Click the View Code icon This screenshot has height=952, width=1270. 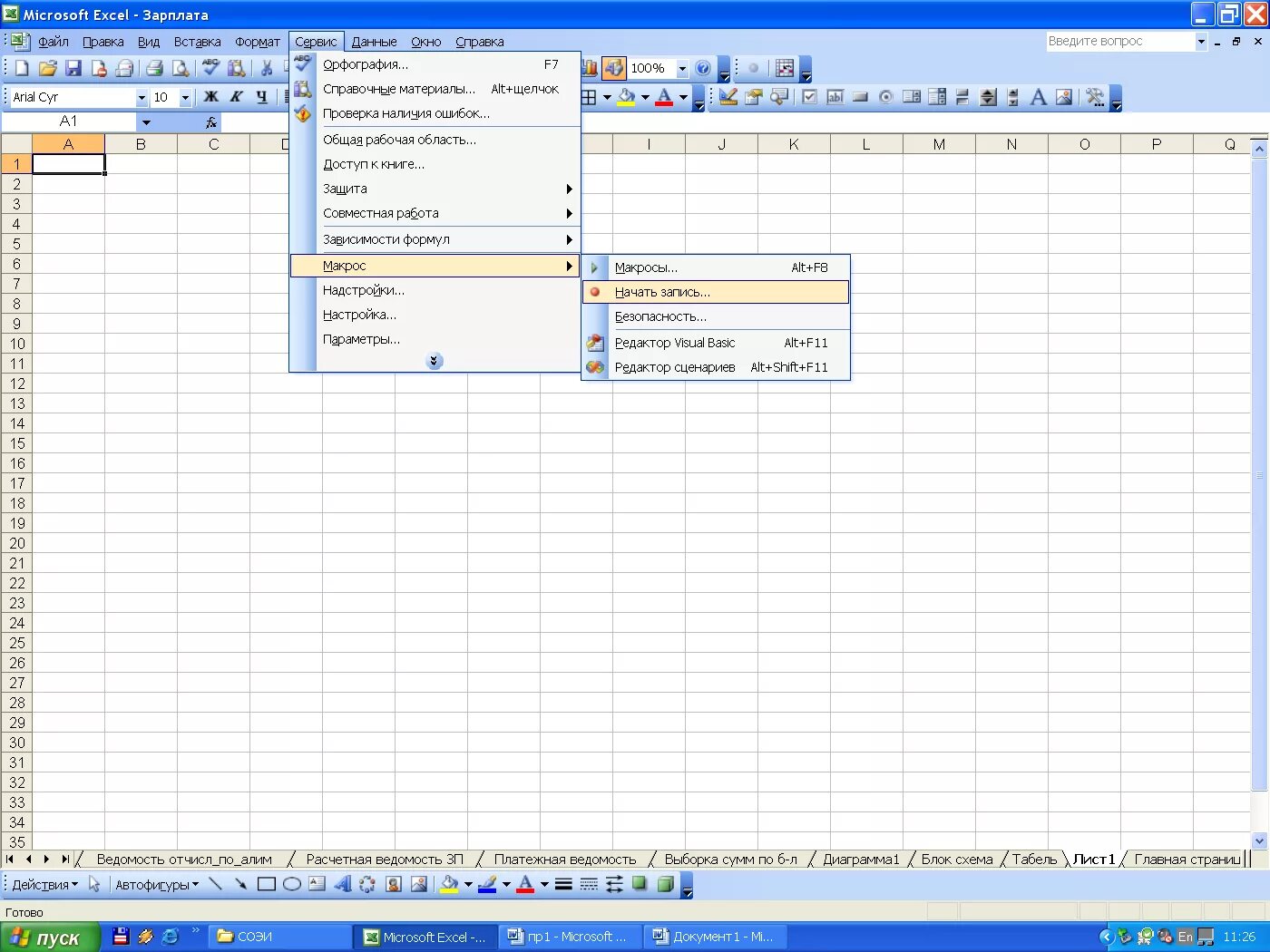(x=779, y=97)
